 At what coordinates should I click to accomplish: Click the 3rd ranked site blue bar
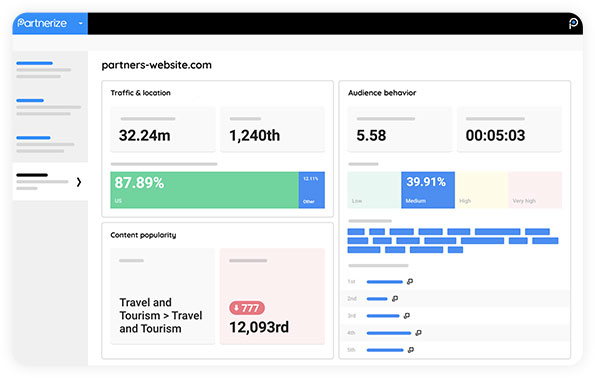pos(383,316)
